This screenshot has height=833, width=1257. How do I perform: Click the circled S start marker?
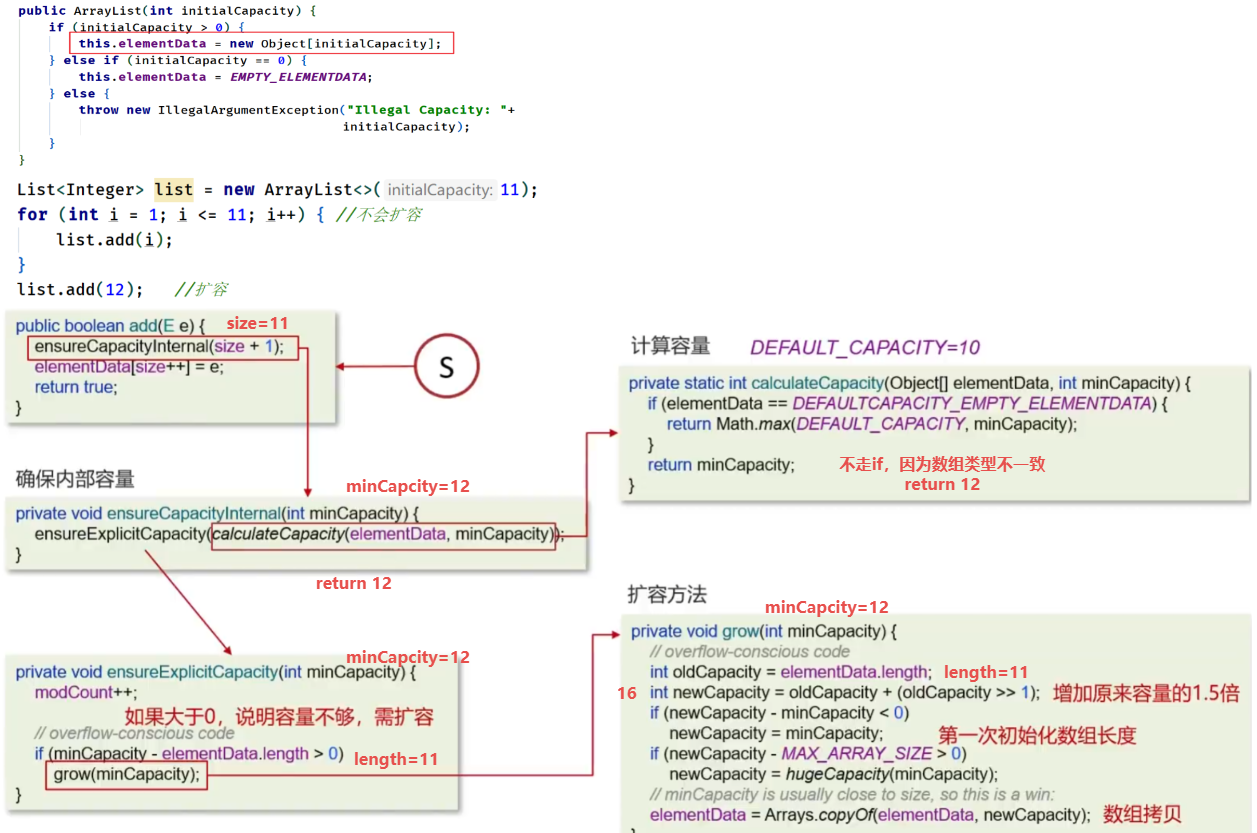click(x=446, y=367)
